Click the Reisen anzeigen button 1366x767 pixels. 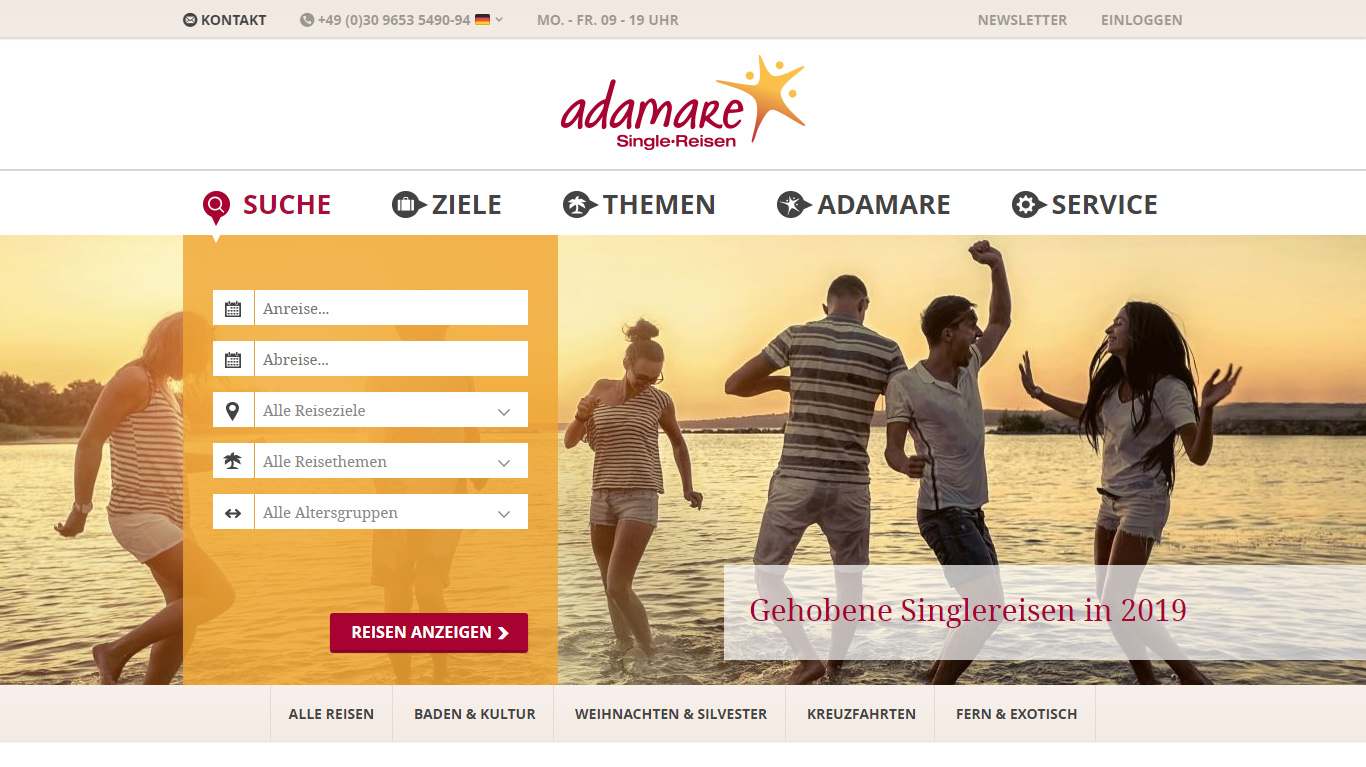(x=429, y=633)
